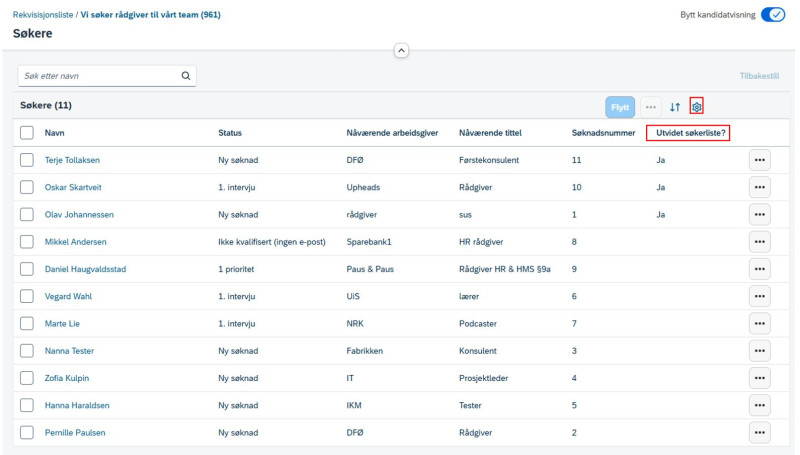Open actions menu for Marte Lie
The width and height of the screenshot is (800, 455).
click(x=760, y=323)
